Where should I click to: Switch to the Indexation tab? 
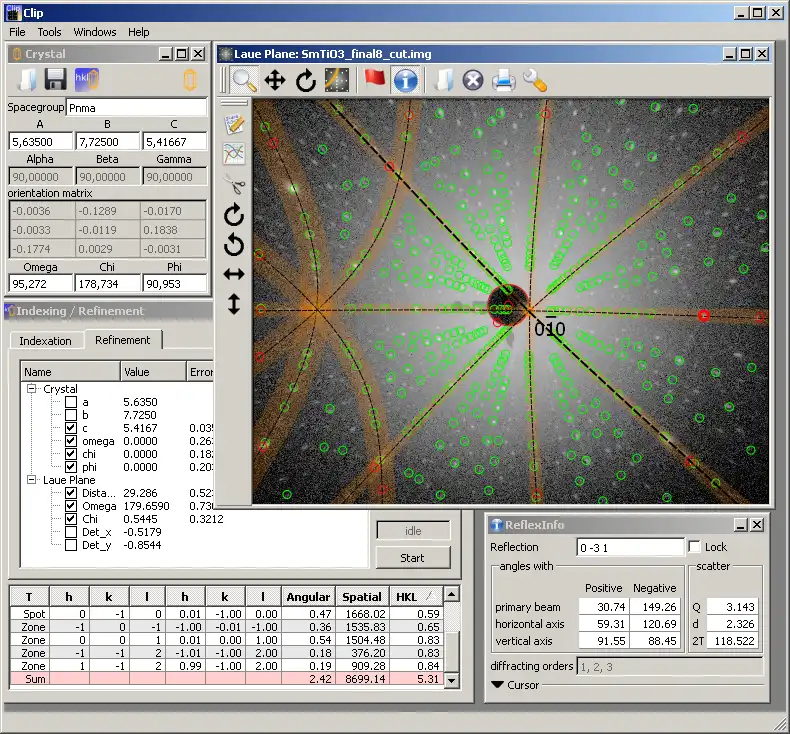46,341
